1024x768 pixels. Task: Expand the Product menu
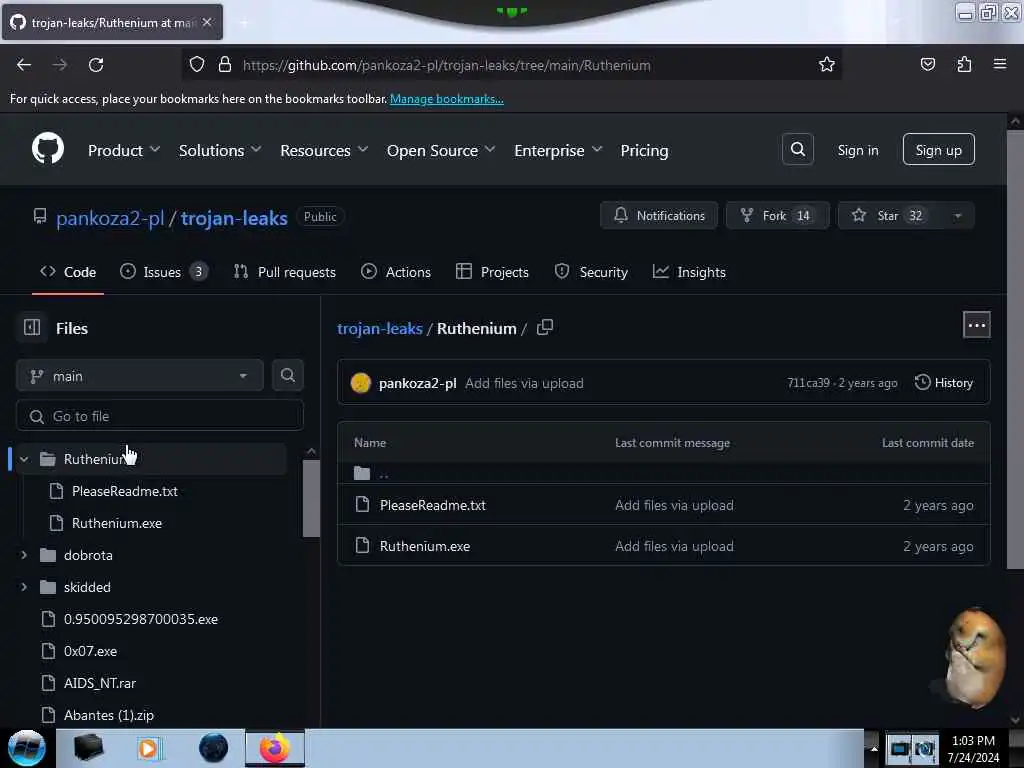124,150
